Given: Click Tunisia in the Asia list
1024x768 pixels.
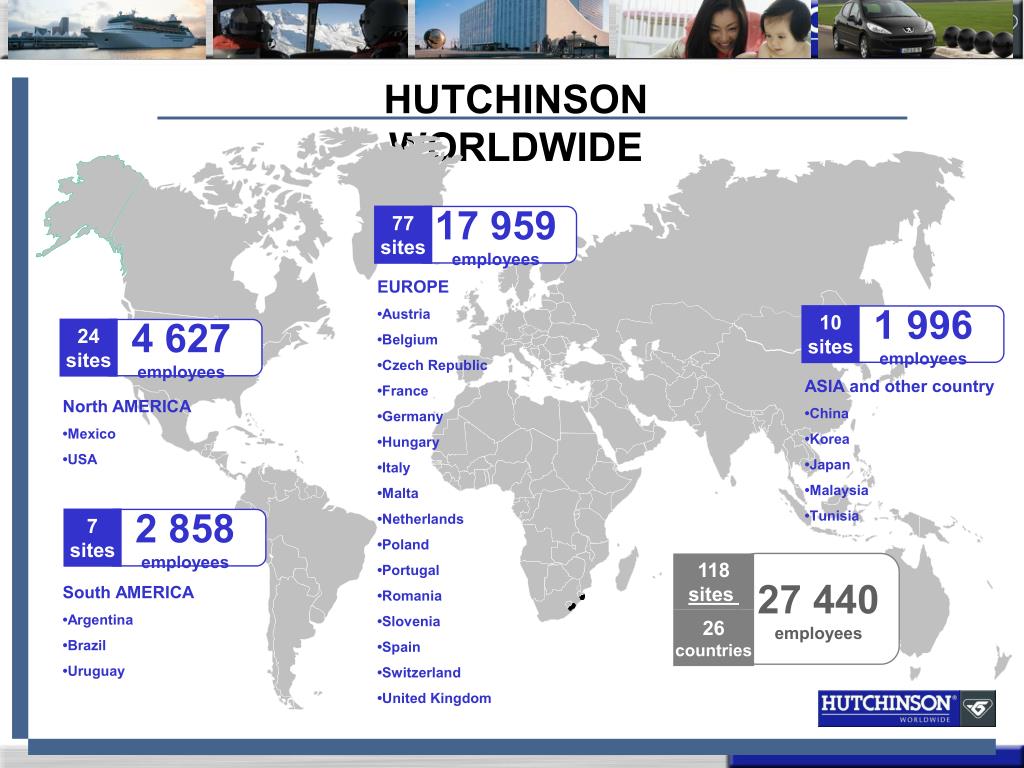Looking at the screenshot, I should click(832, 516).
